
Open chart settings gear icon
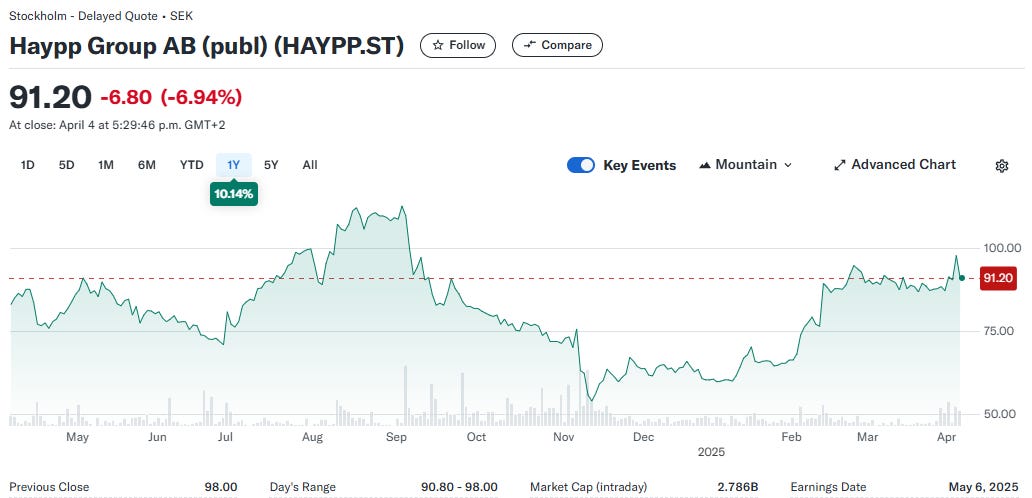tap(1002, 166)
